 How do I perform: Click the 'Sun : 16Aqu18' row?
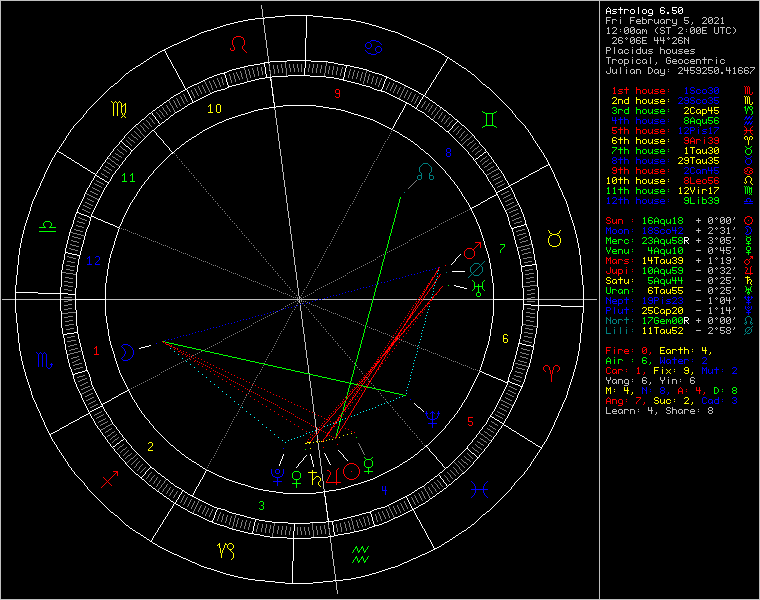point(680,221)
